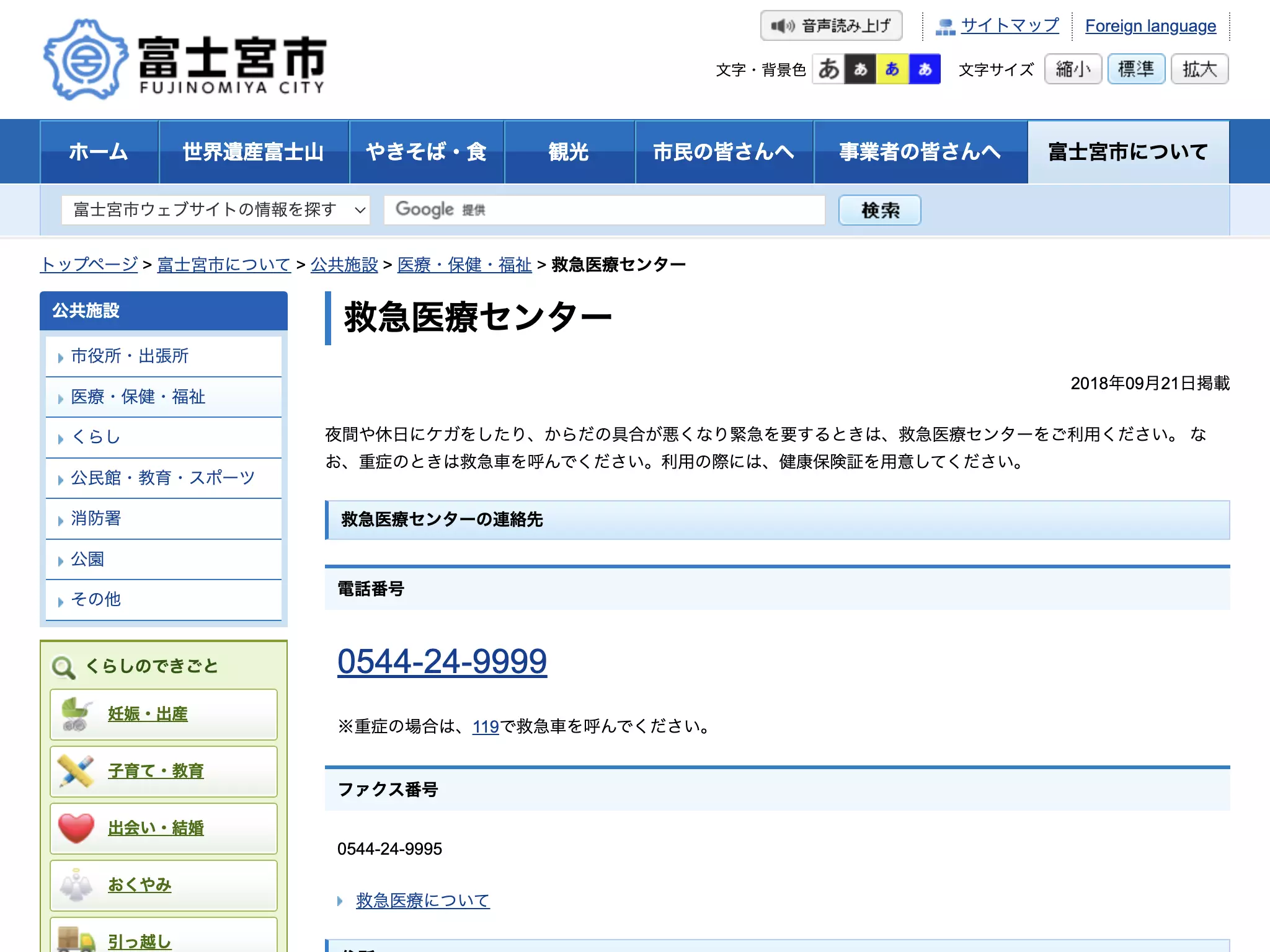Open the 観光 navigation tab
Screen dimensions: 1270x952
point(570,152)
